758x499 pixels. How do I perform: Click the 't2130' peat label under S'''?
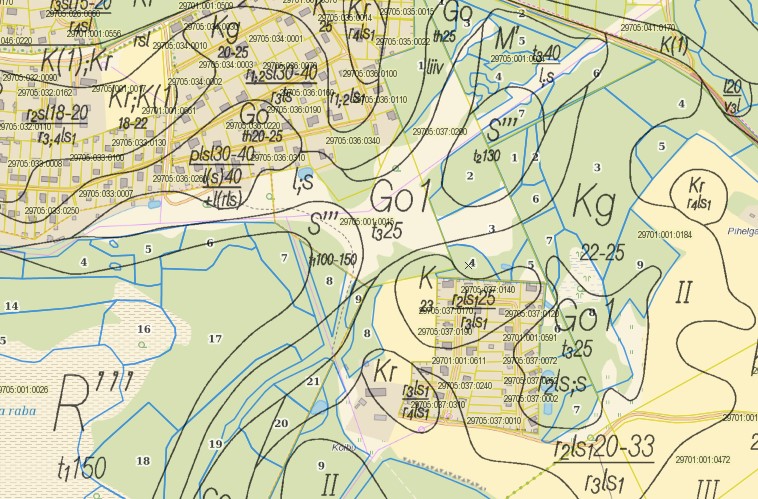[486, 156]
